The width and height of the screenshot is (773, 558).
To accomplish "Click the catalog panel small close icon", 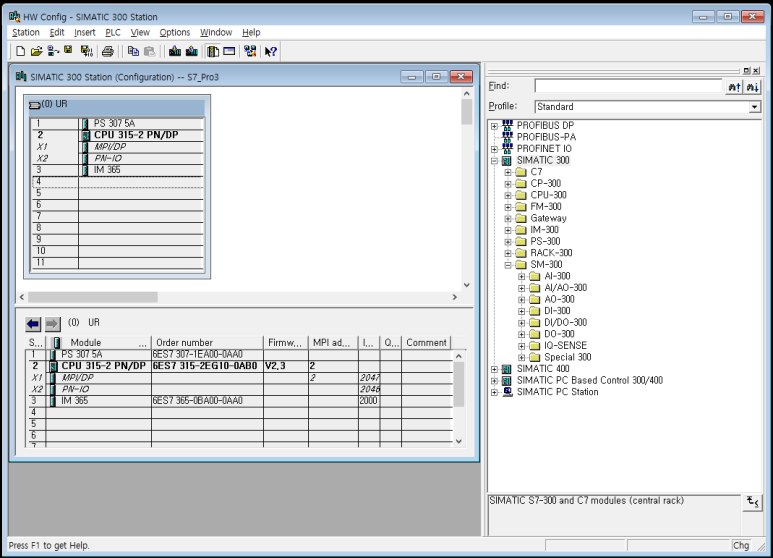I will click(x=756, y=70).
